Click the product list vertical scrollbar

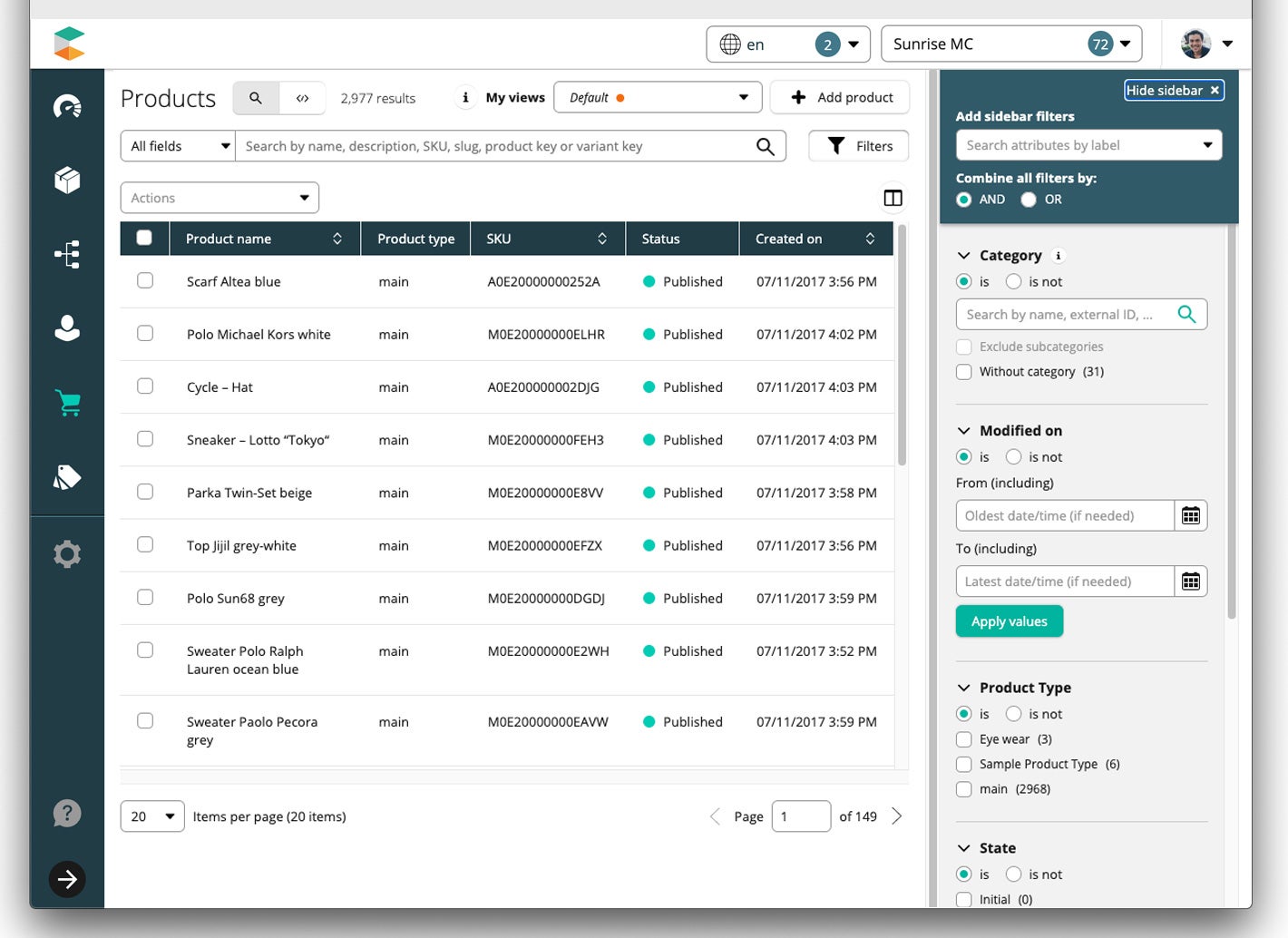(902, 345)
